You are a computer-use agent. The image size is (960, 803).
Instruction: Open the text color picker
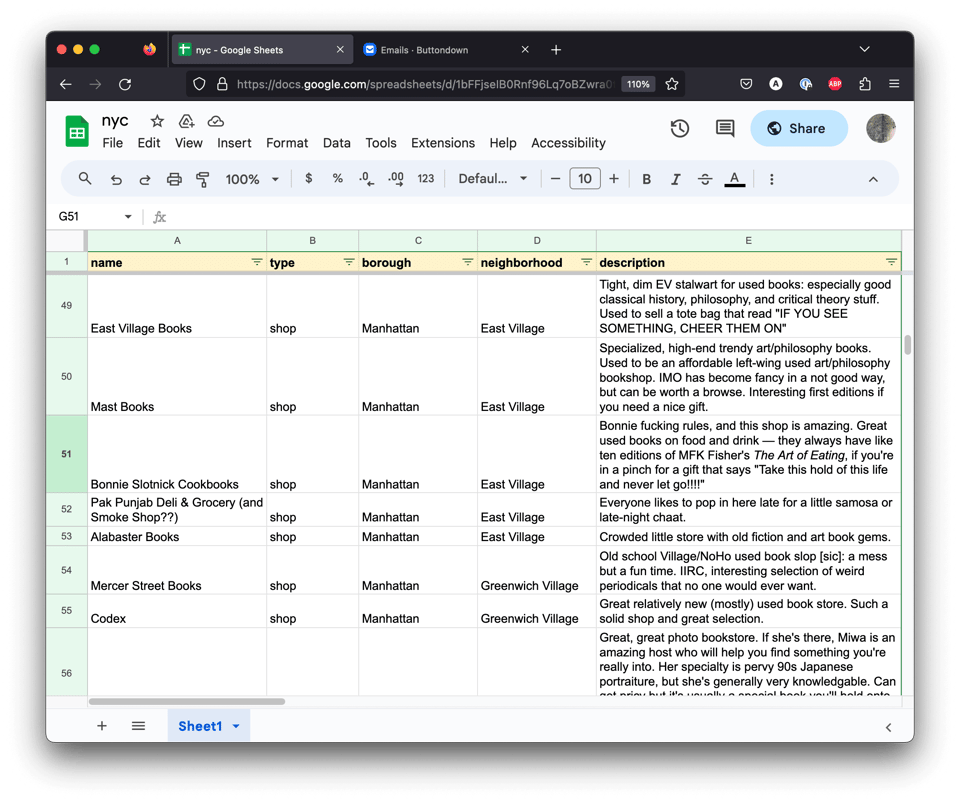(734, 178)
